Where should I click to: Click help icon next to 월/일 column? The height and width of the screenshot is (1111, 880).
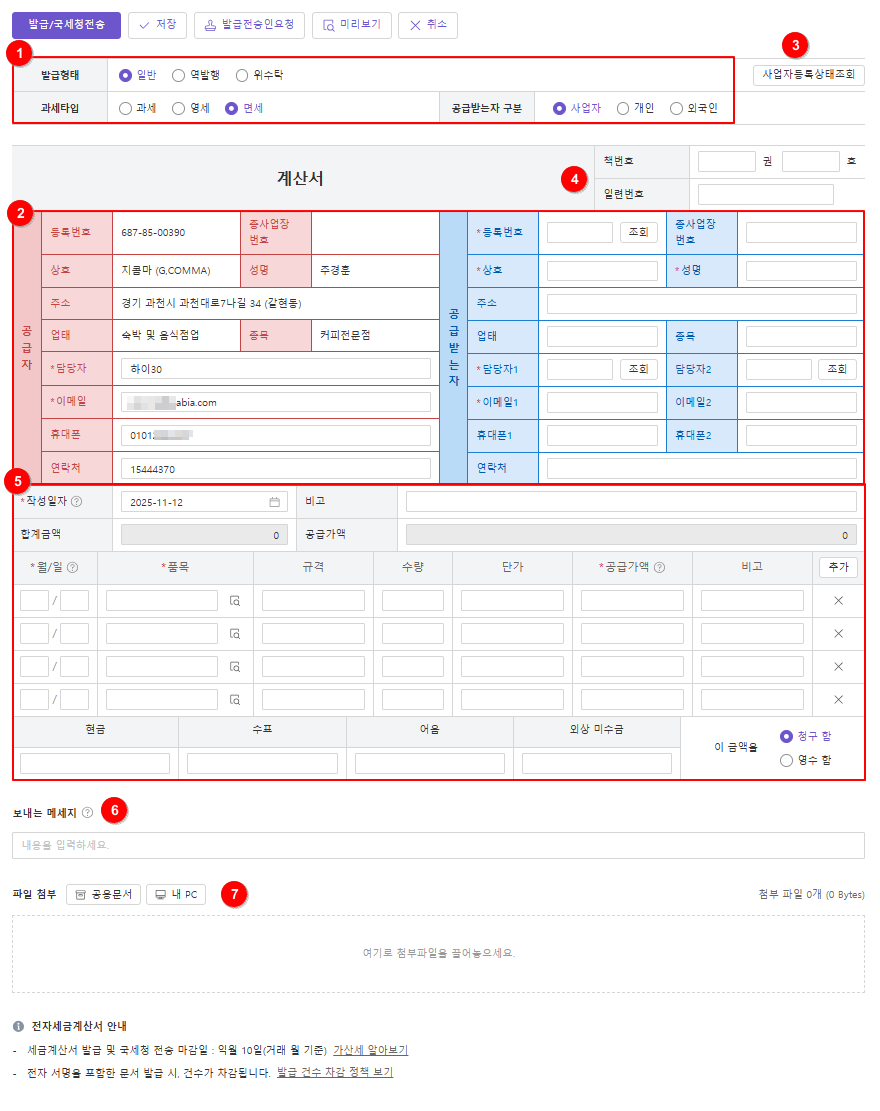pyautogui.click(x=72, y=568)
